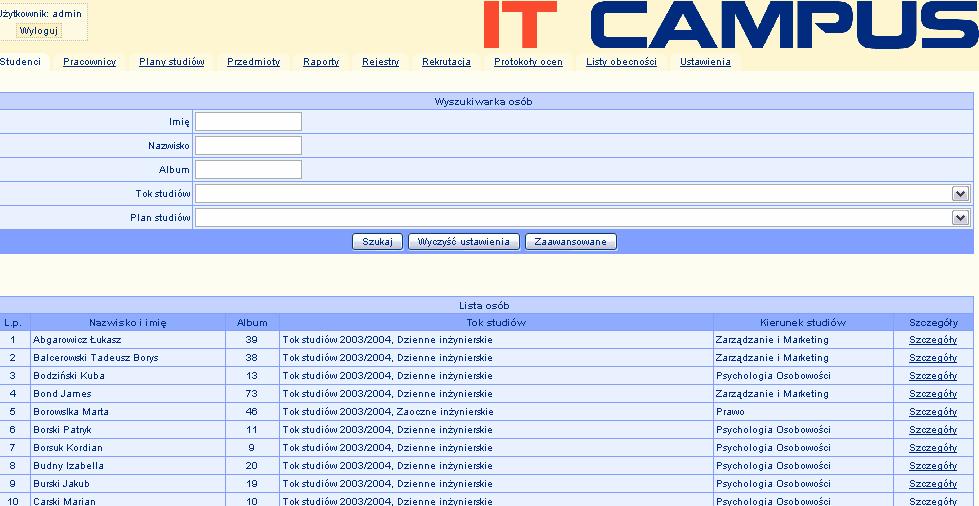979x506 pixels.
Task: Select name 'Borsuk Kordian'
Action: tap(67, 448)
